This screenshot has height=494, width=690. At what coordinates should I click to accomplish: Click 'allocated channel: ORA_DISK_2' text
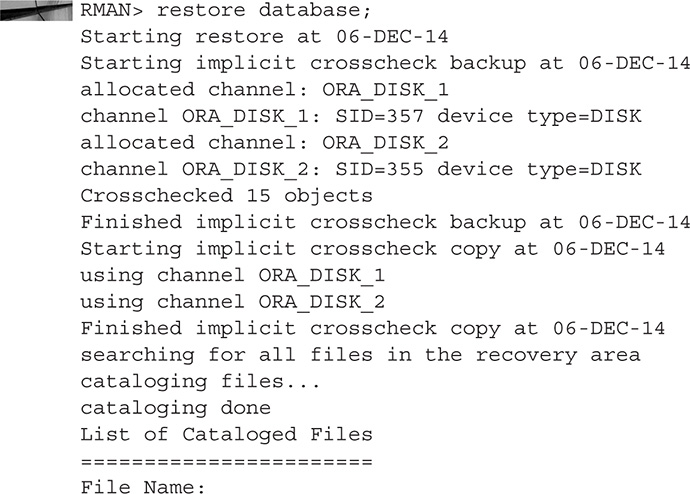(264, 143)
